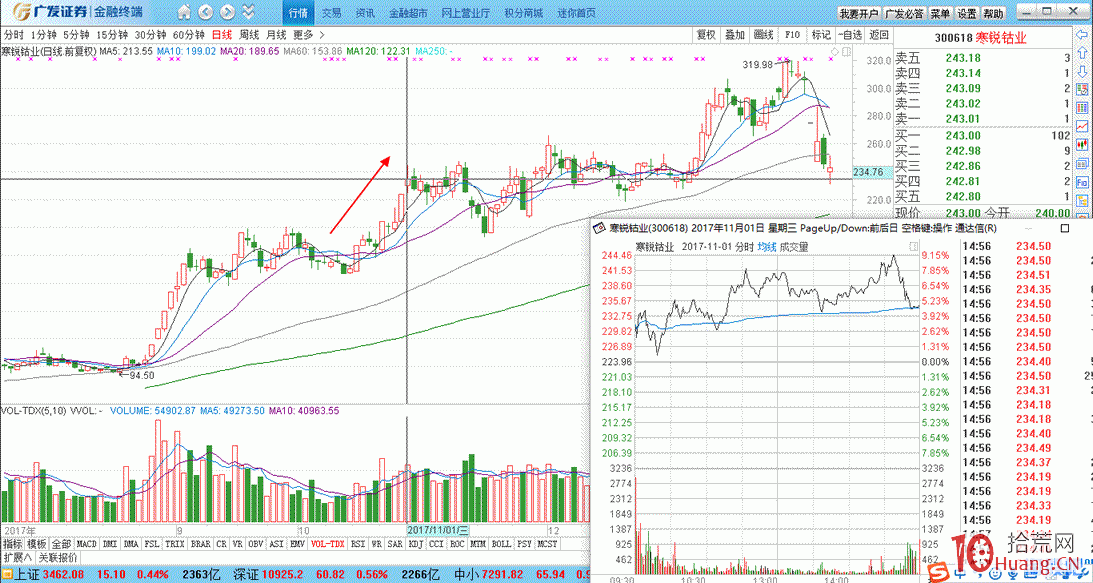This screenshot has height=583, width=1093.
Task: Select the 15分钟 chart period
Action: [x=112, y=34]
